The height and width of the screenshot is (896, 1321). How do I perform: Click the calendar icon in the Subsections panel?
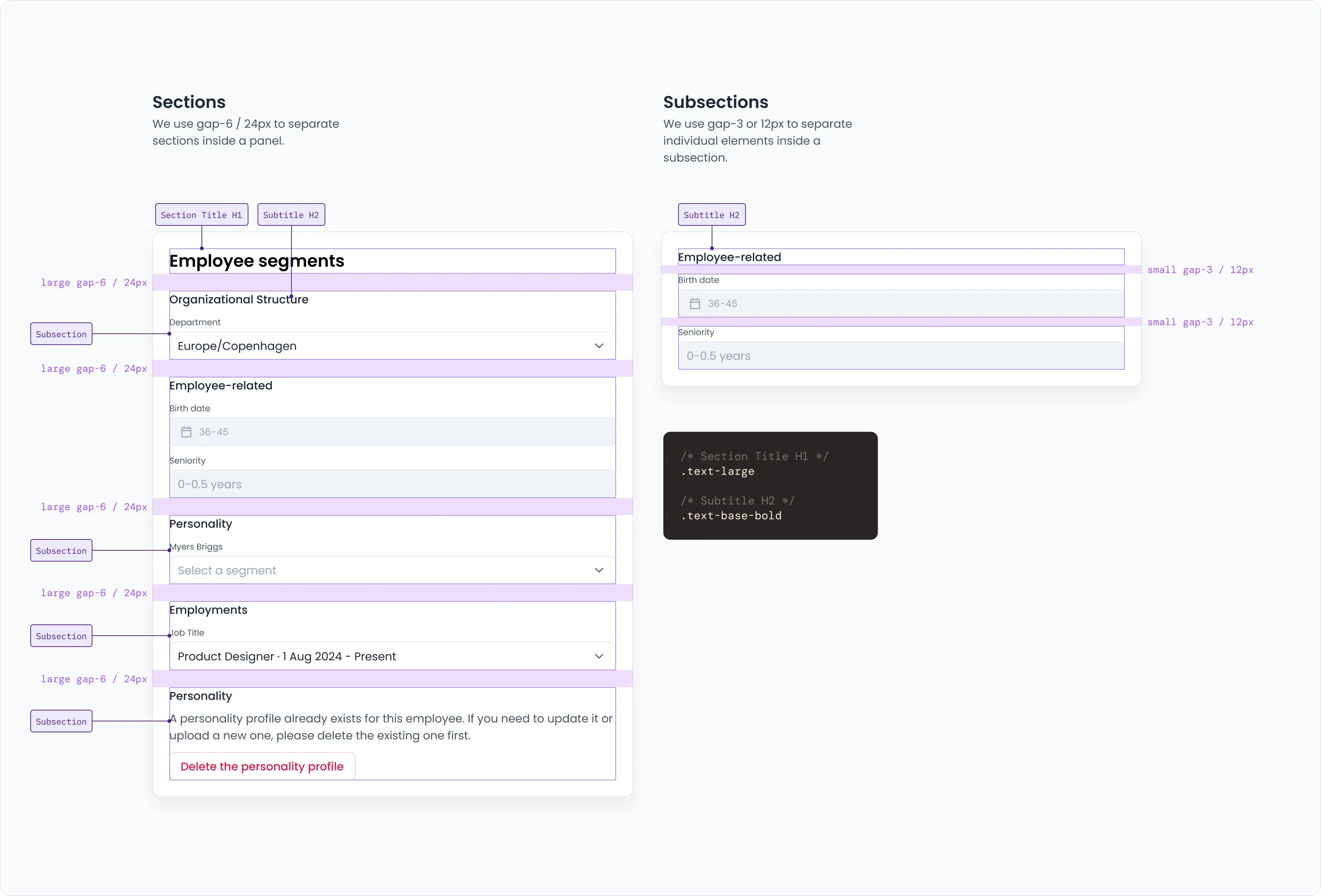pyautogui.click(x=695, y=303)
